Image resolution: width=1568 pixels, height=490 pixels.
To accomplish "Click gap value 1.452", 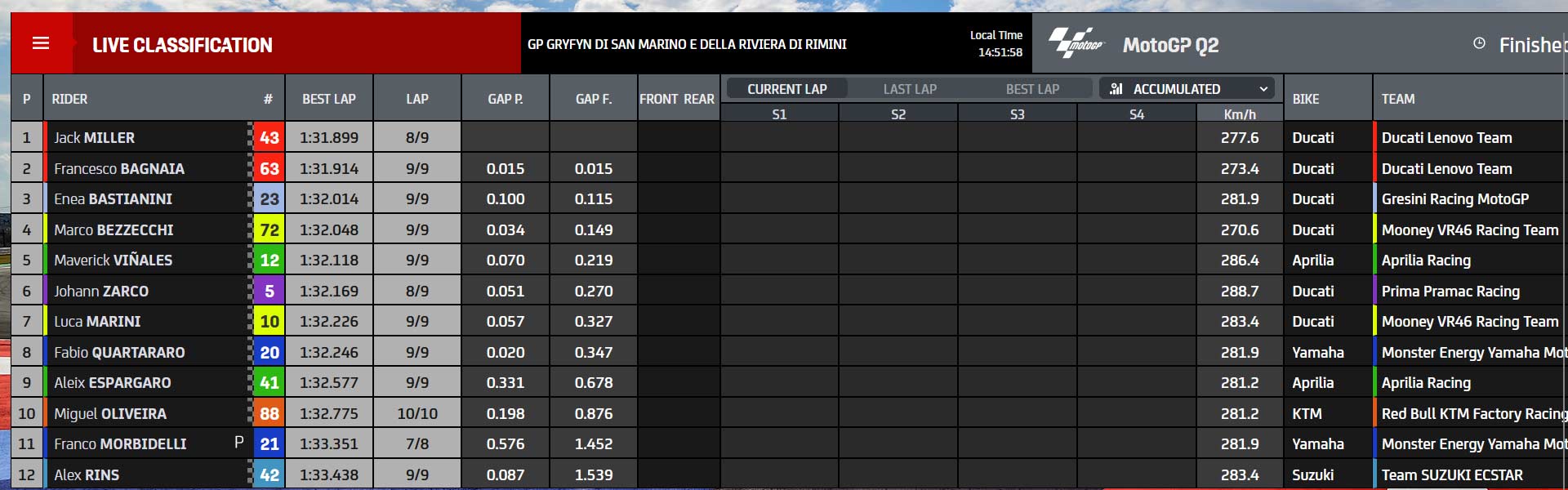I will 594,444.
